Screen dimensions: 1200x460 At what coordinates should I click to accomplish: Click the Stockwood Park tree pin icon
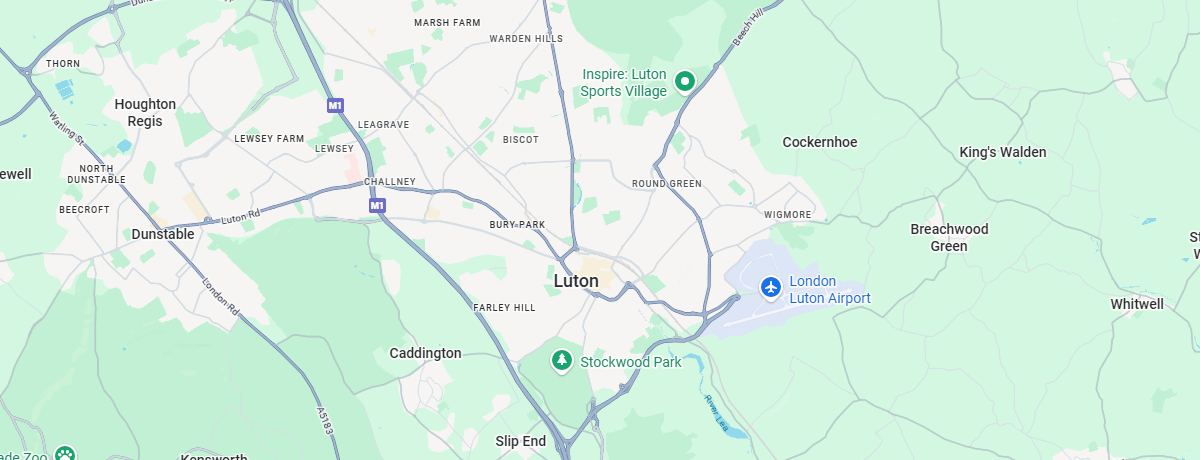562,360
